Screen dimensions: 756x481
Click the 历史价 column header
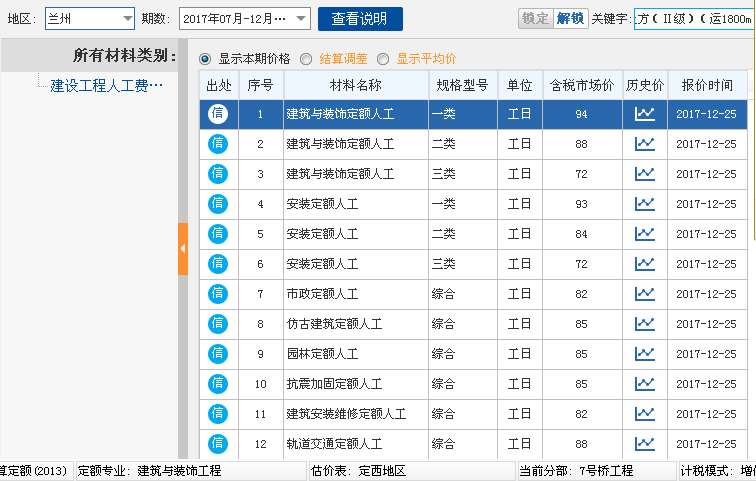click(x=645, y=85)
